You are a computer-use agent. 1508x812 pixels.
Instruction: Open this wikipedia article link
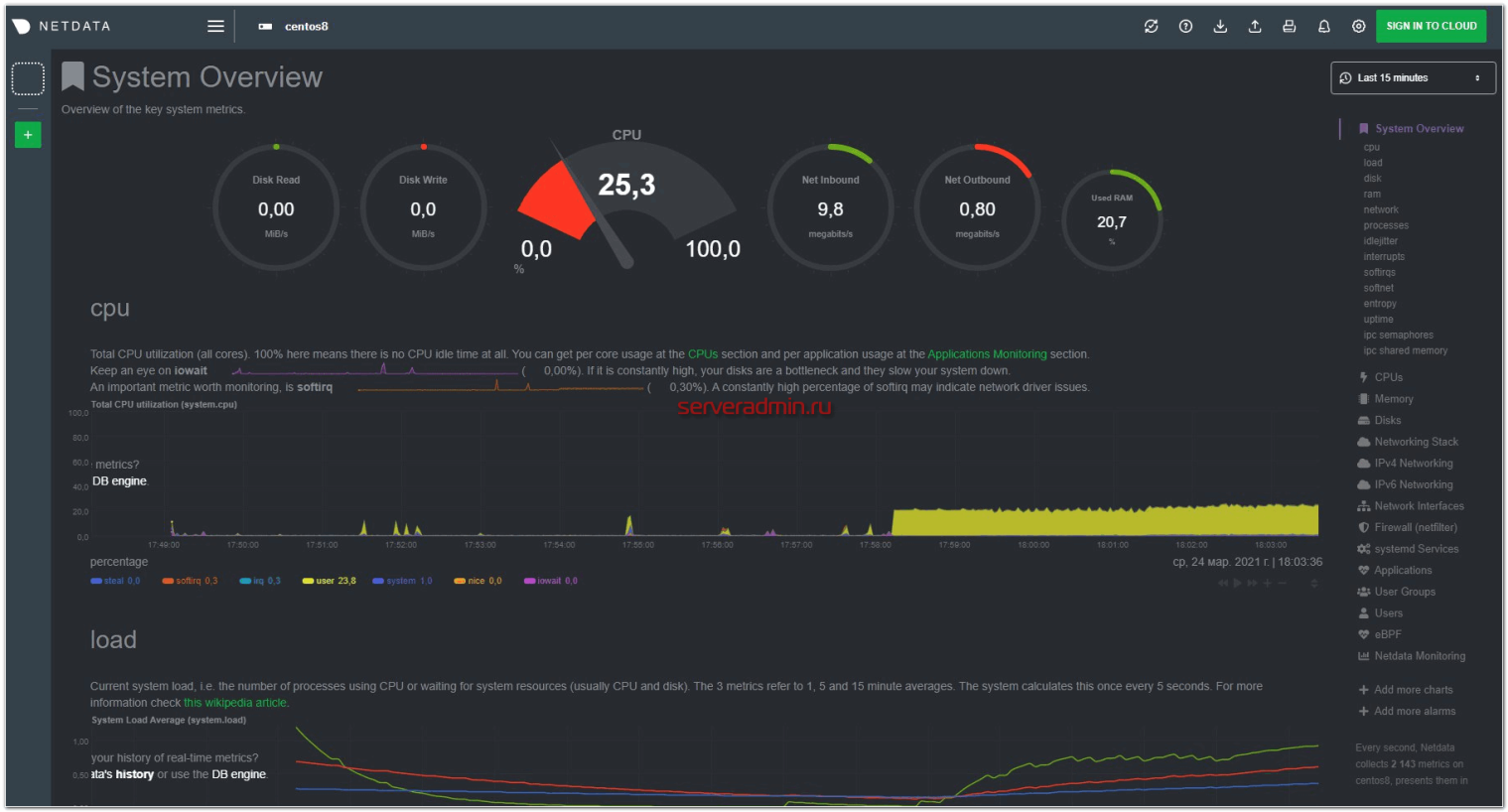point(235,703)
